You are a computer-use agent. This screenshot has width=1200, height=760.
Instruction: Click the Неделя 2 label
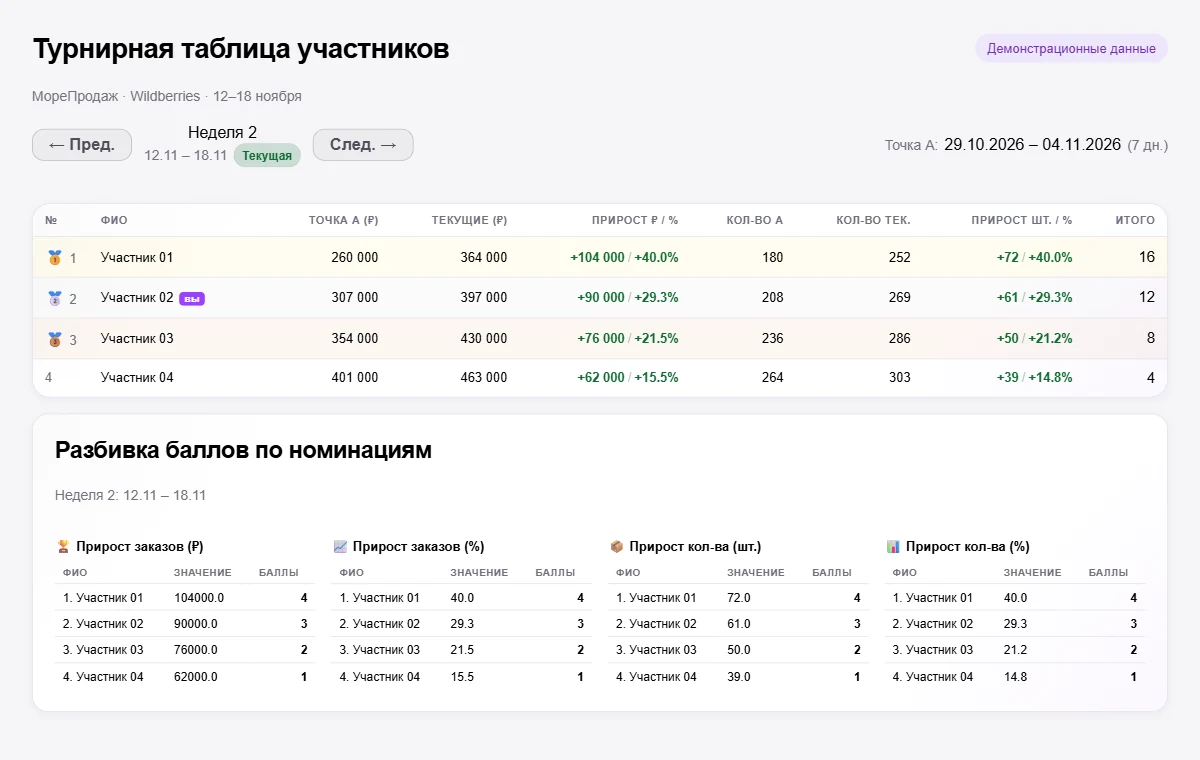tap(223, 133)
